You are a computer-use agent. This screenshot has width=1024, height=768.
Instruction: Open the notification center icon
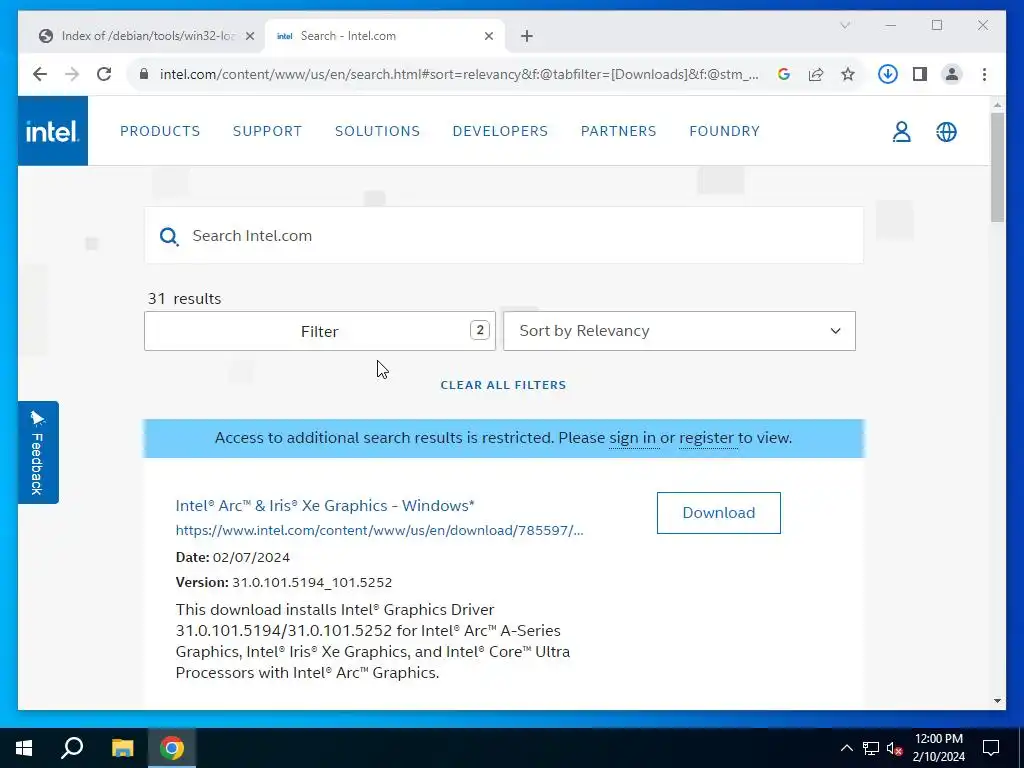point(991,748)
